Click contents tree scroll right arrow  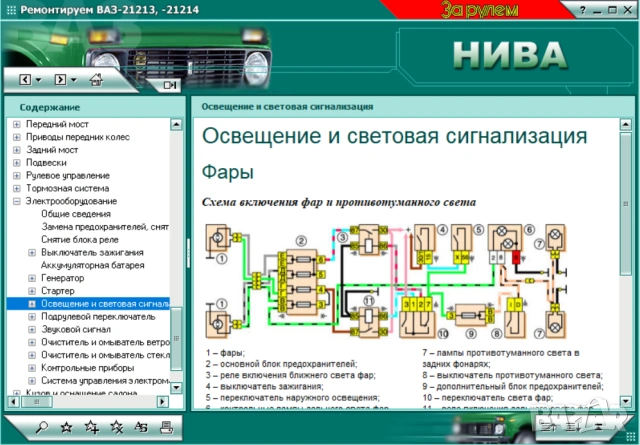click(x=162, y=402)
